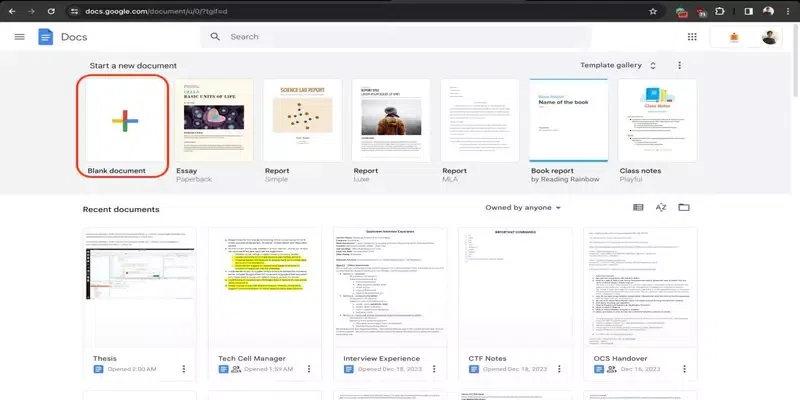Expand the Template gallery

618,65
